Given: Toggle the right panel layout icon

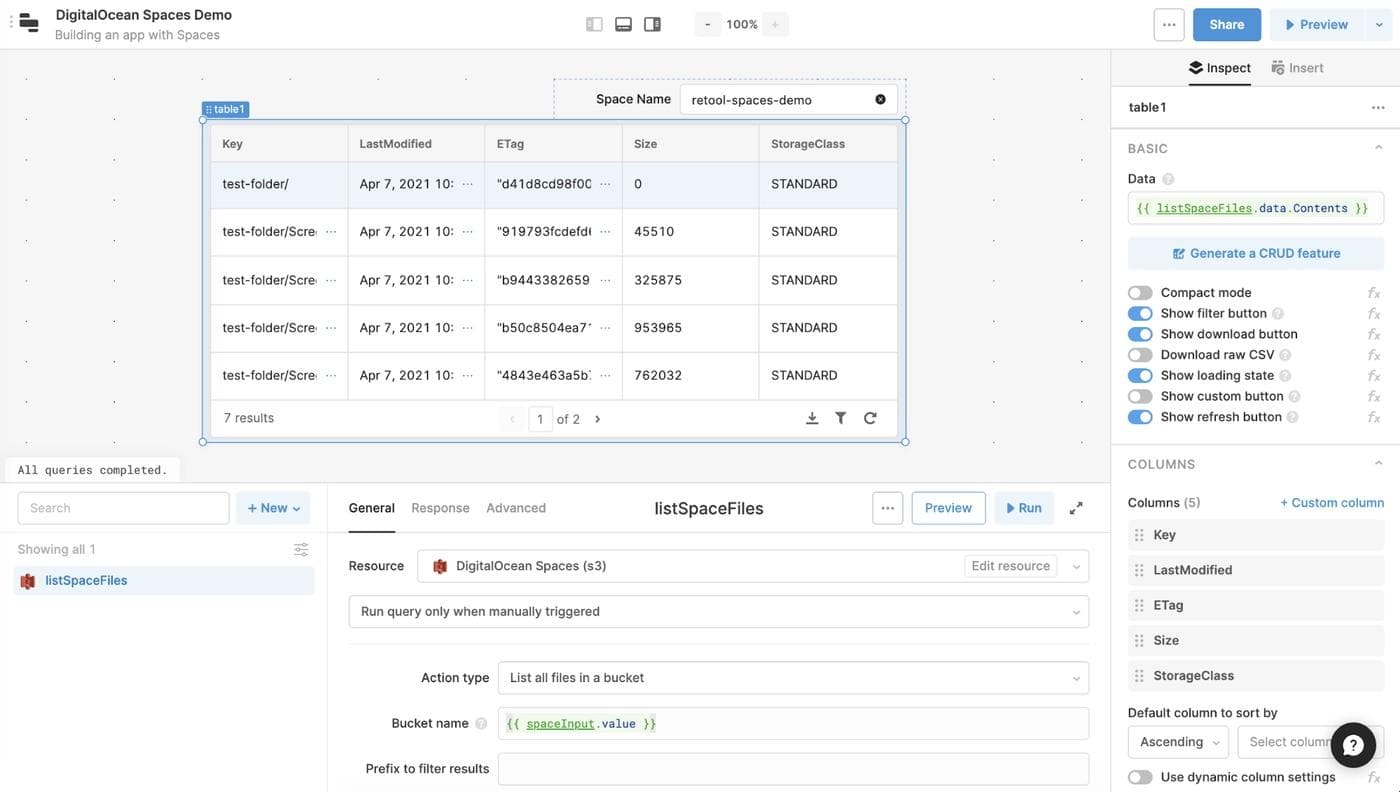Looking at the screenshot, I should 652,24.
